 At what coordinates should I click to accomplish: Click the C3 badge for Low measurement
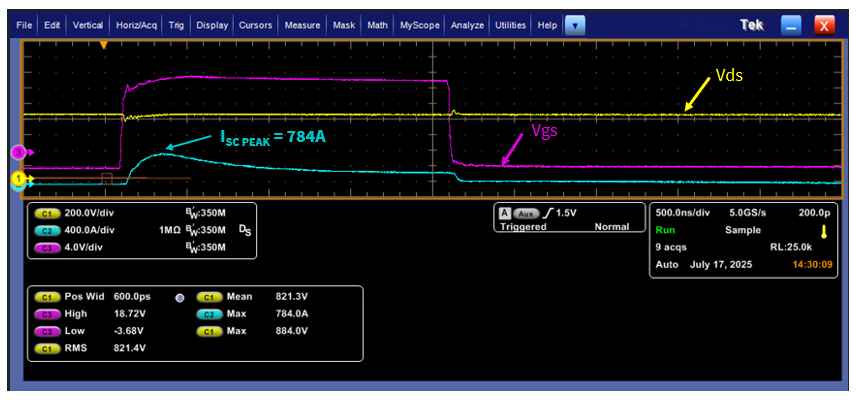47,331
